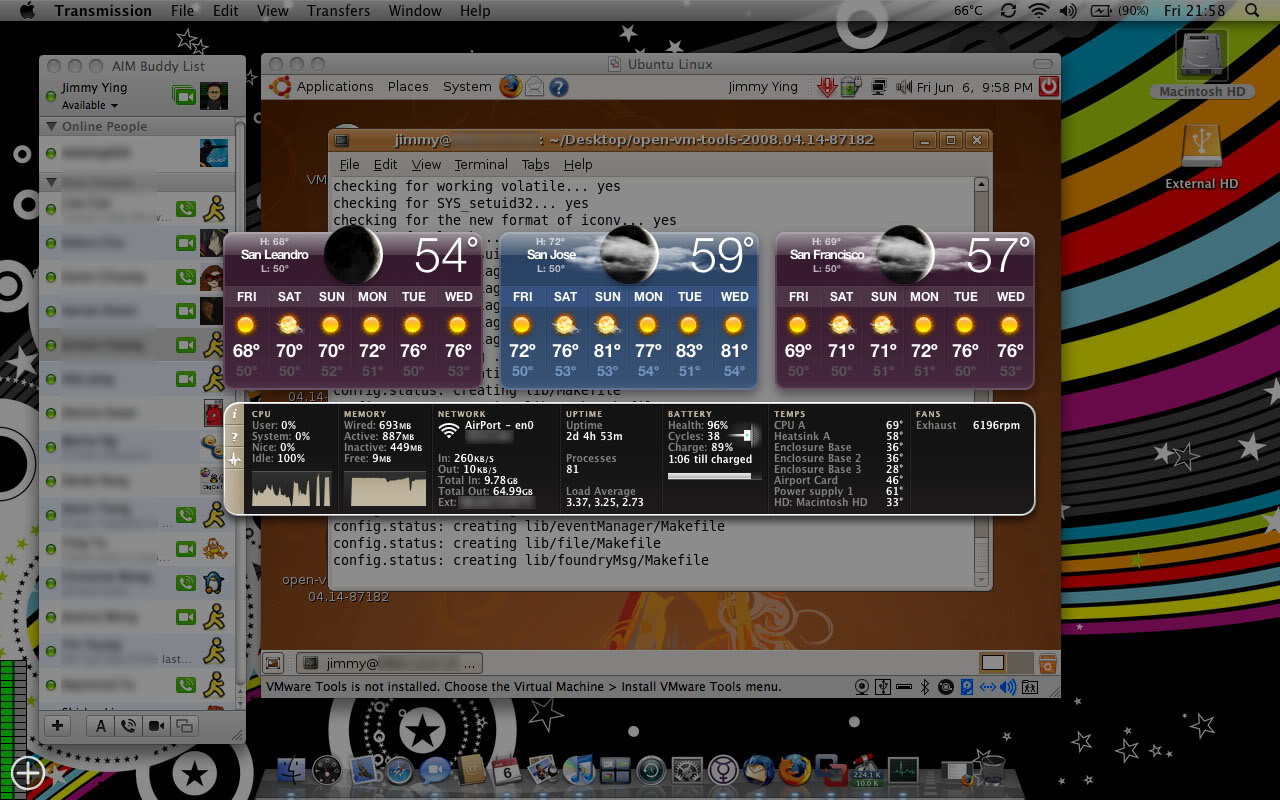Open Activity Monitor in the Dock

[903, 771]
